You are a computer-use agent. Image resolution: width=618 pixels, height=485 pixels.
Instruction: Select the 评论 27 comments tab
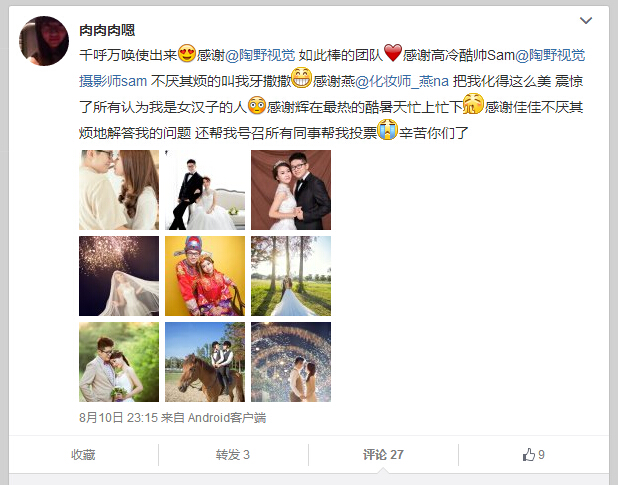pyautogui.click(x=383, y=455)
